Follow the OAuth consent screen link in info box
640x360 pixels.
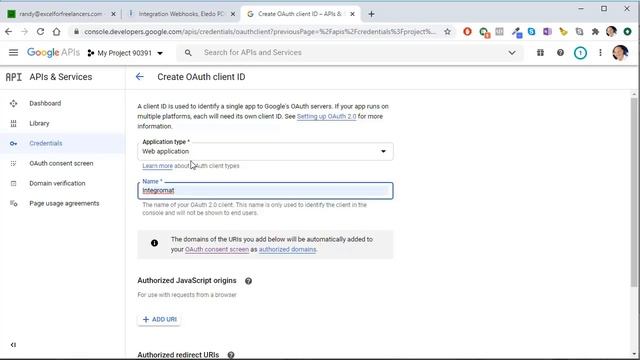(217, 249)
